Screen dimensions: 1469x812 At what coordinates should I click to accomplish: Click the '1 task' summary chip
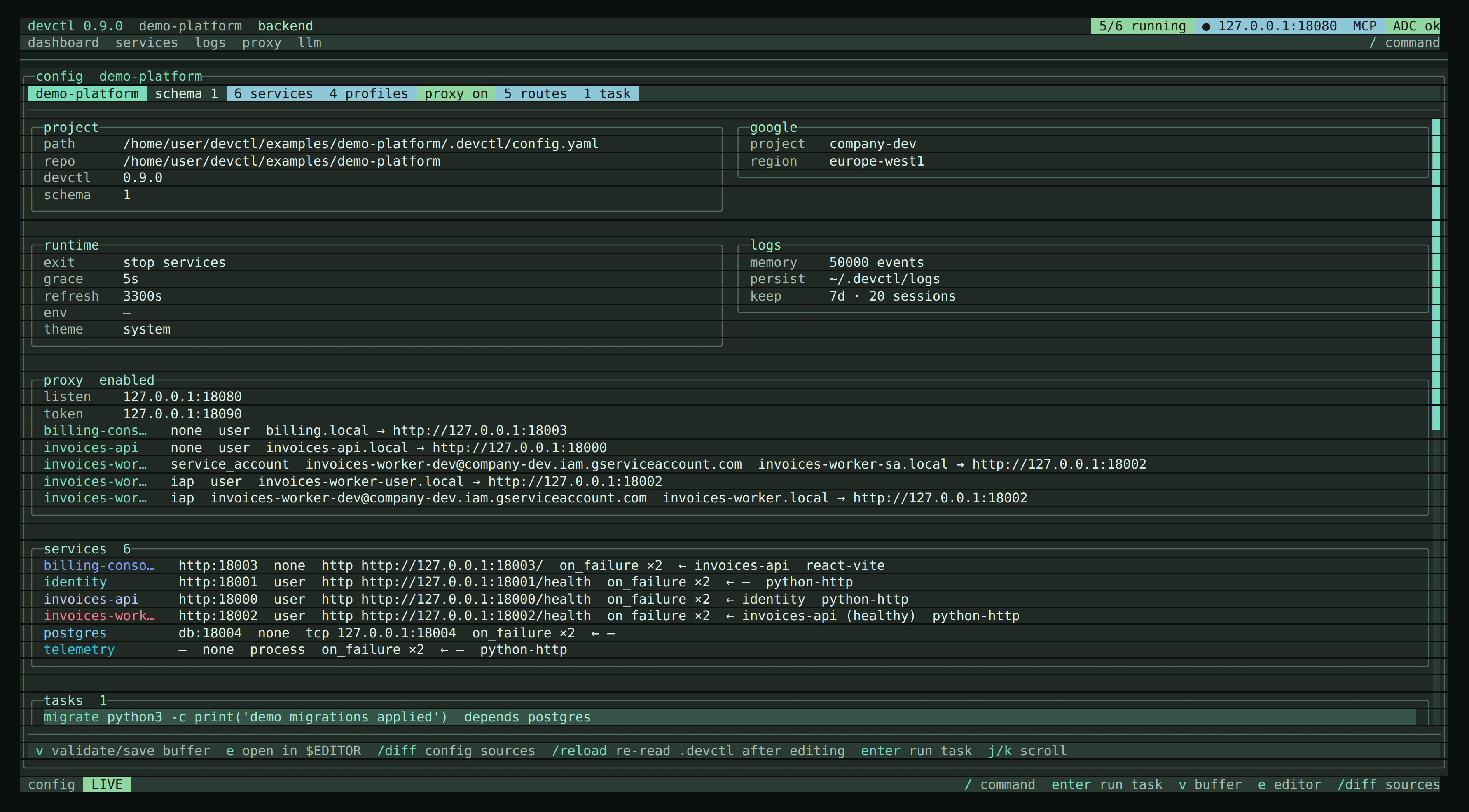[x=607, y=93]
